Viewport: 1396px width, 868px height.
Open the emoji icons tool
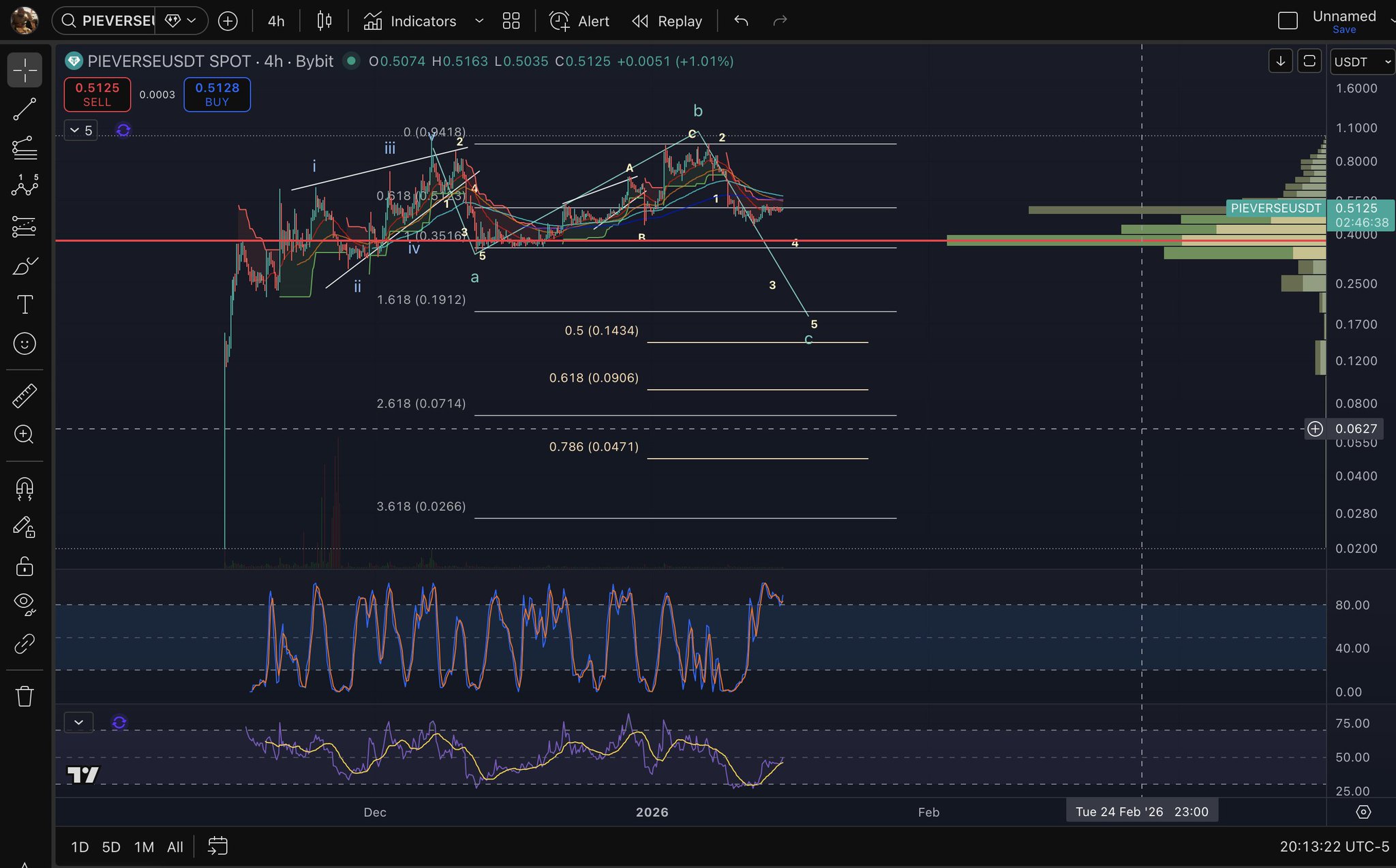point(25,343)
